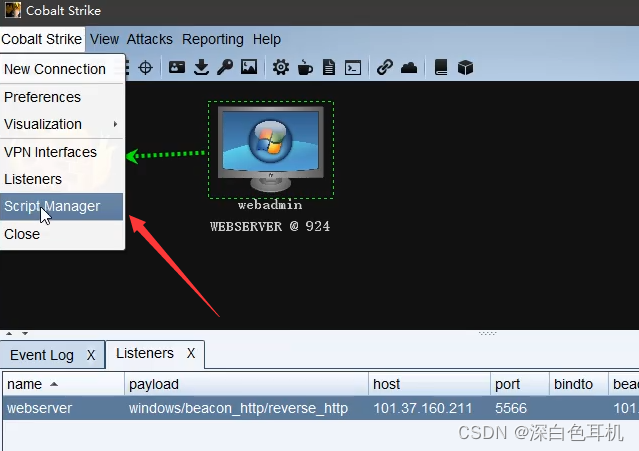Choose Close from the Cobalt Strike menu
The image size is (639, 451).
click(62, 234)
